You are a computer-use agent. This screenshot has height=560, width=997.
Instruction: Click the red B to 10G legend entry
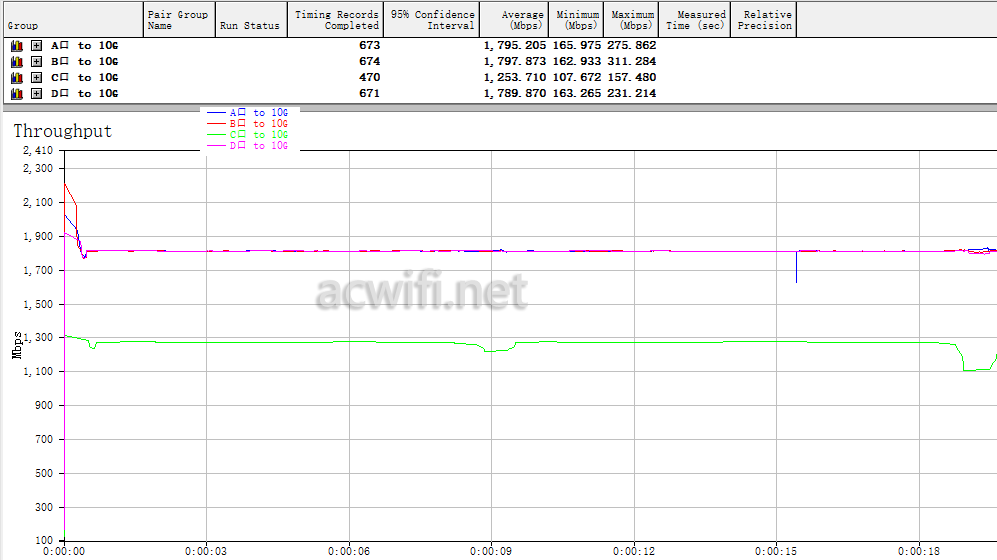248,123
